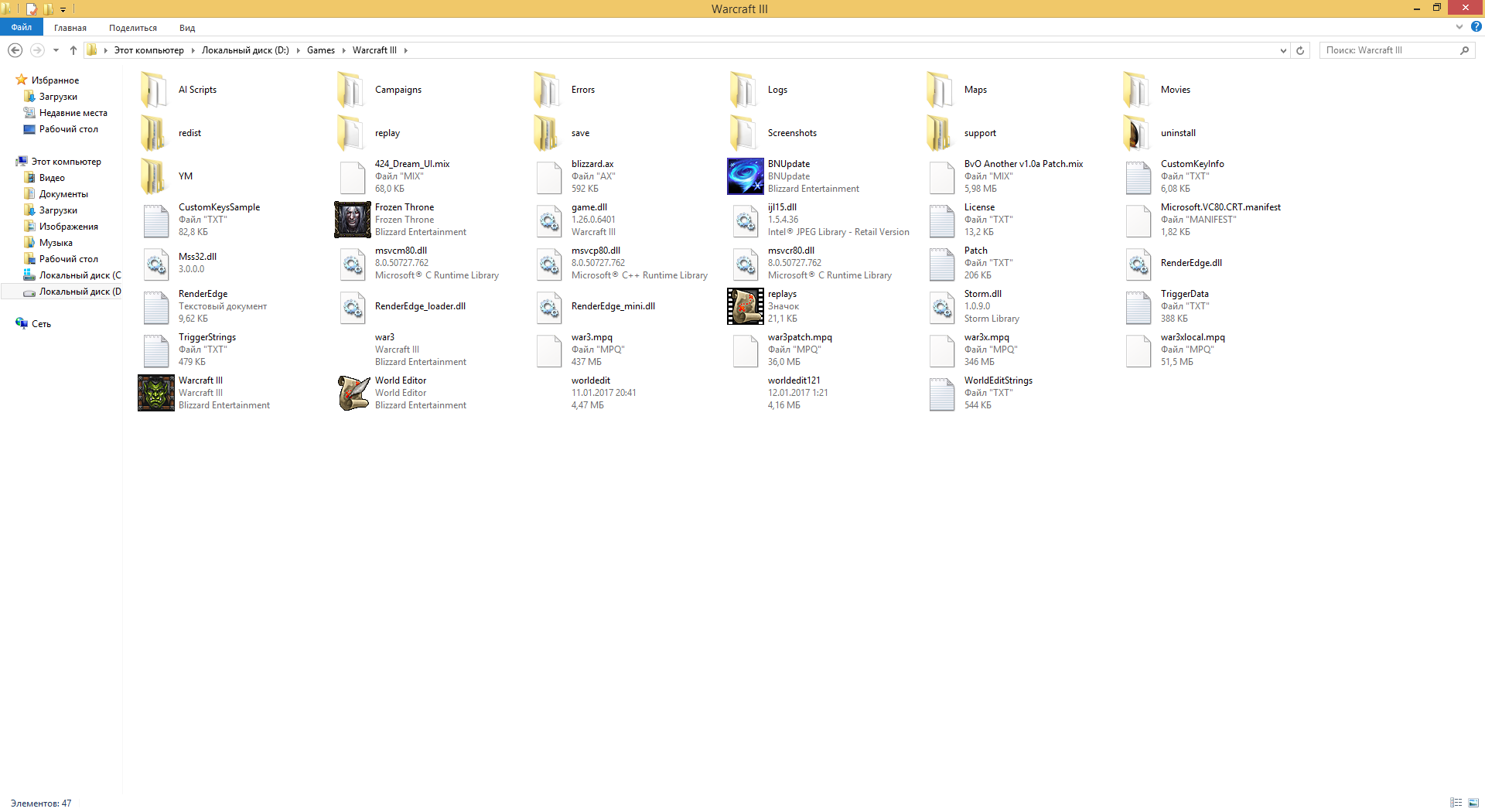The image size is (1485, 812).
Task: Click the Back navigation arrow
Action: [15, 50]
